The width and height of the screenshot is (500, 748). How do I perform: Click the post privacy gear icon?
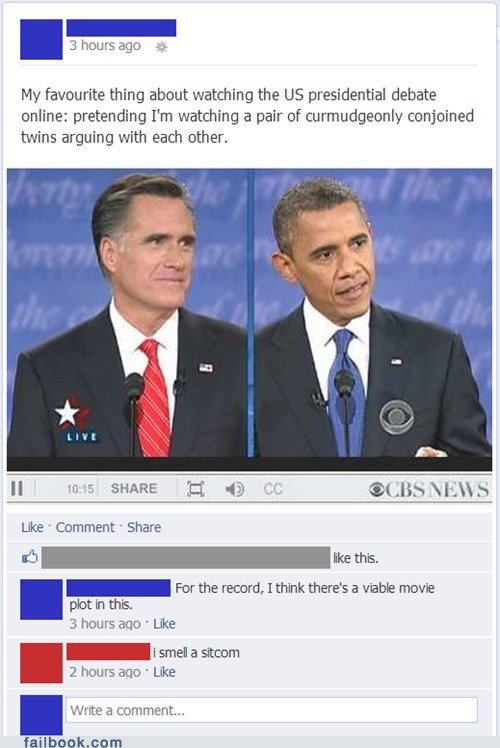[162, 47]
